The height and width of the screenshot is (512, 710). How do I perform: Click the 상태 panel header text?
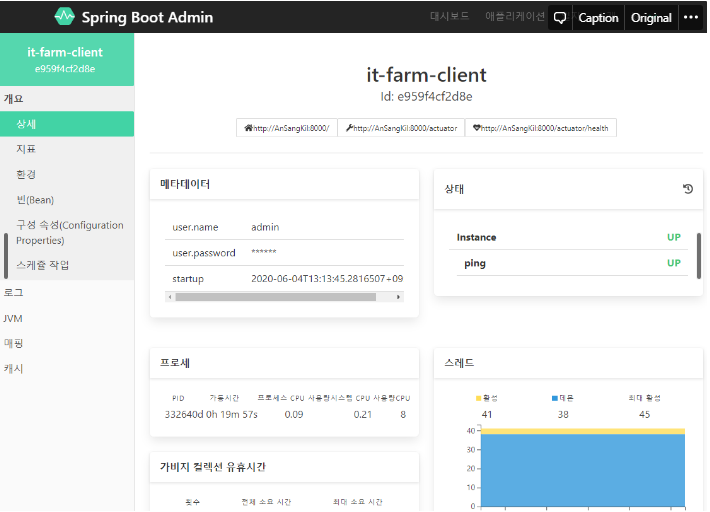(454, 189)
